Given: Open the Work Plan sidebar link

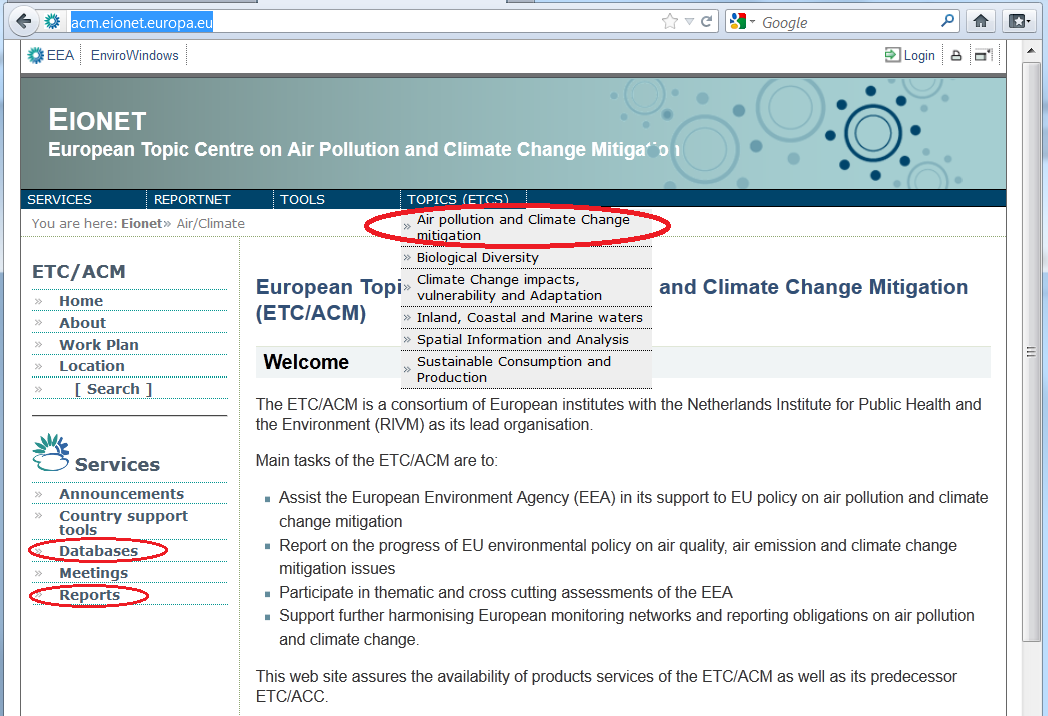Looking at the screenshot, I should tap(99, 345).
